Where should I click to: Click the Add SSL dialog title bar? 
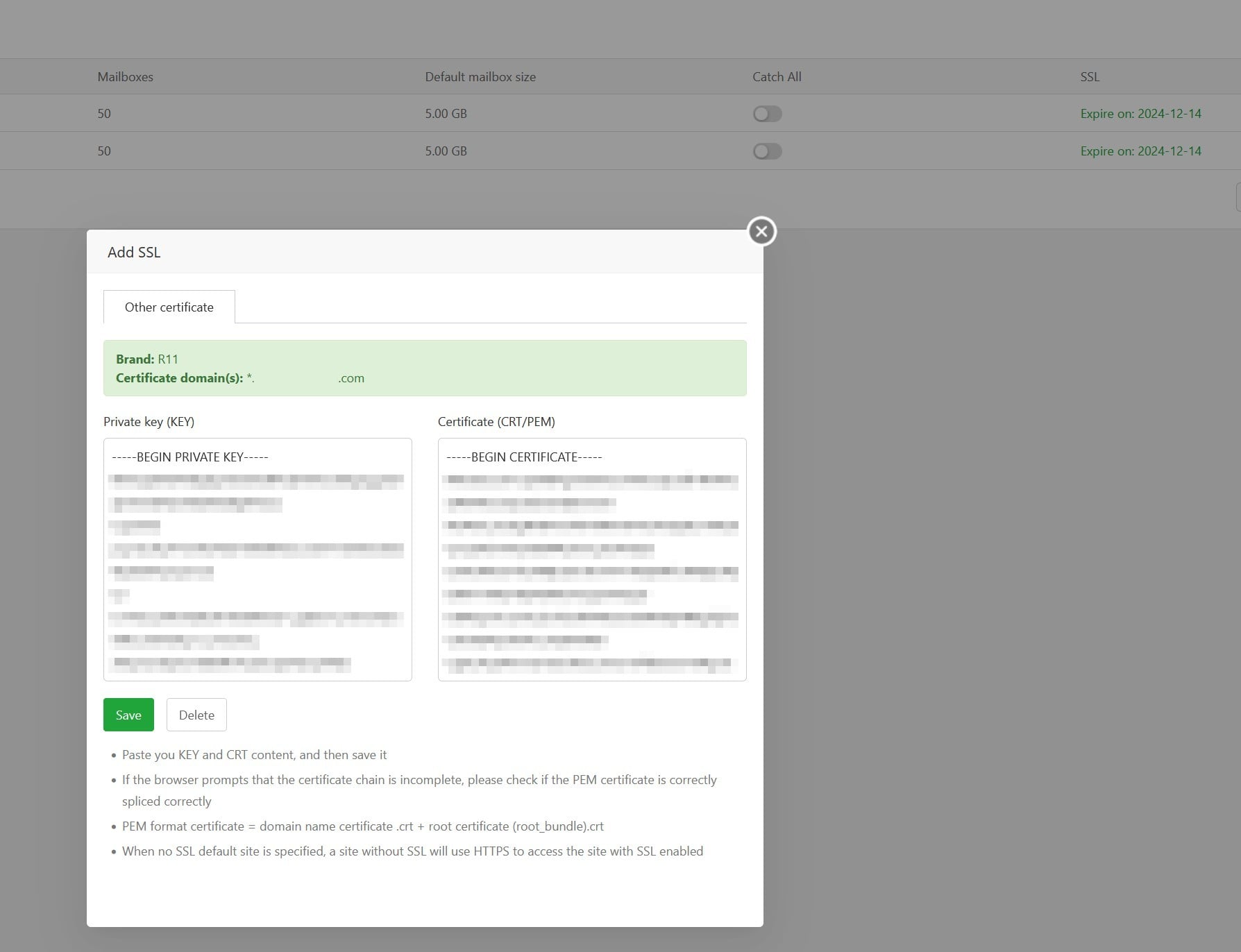click(425, 252)
